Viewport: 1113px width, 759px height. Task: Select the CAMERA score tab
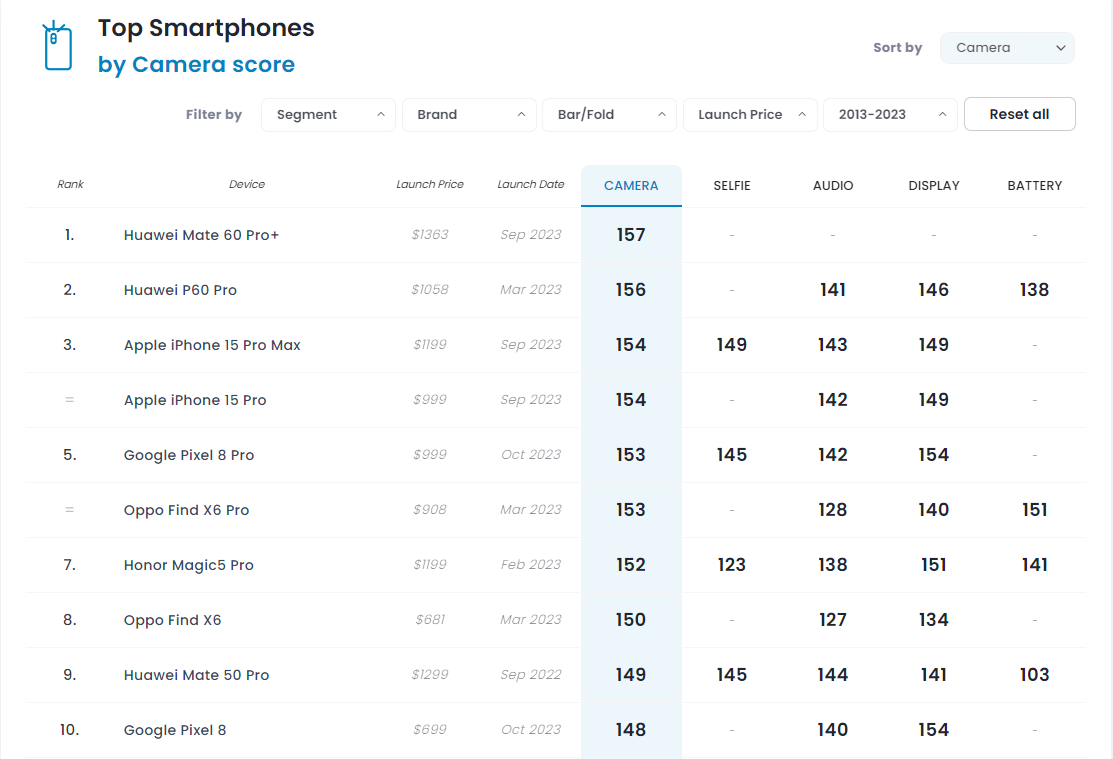tap(631, 186)
